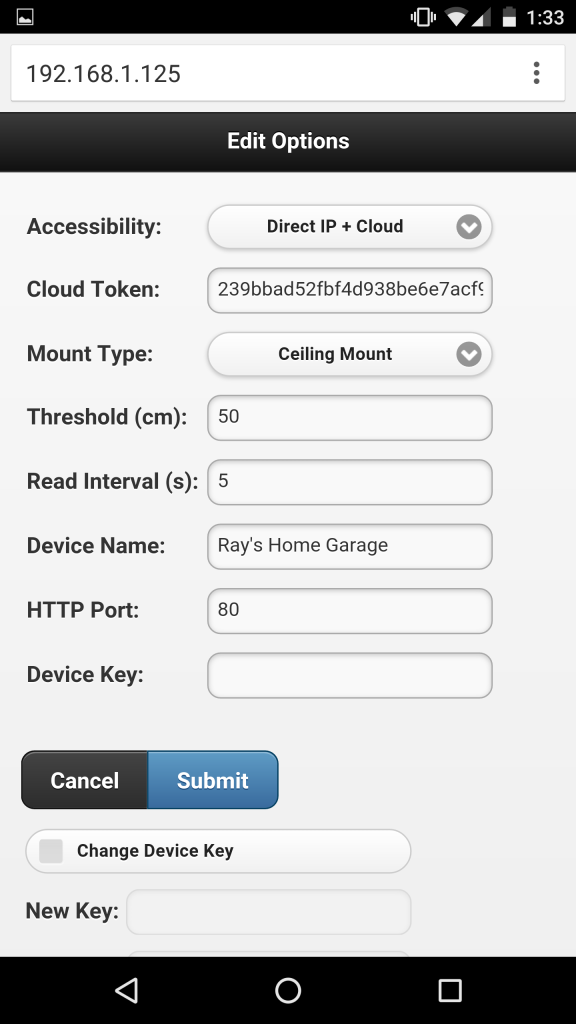Tap the Back navigation button

(124, 990)
